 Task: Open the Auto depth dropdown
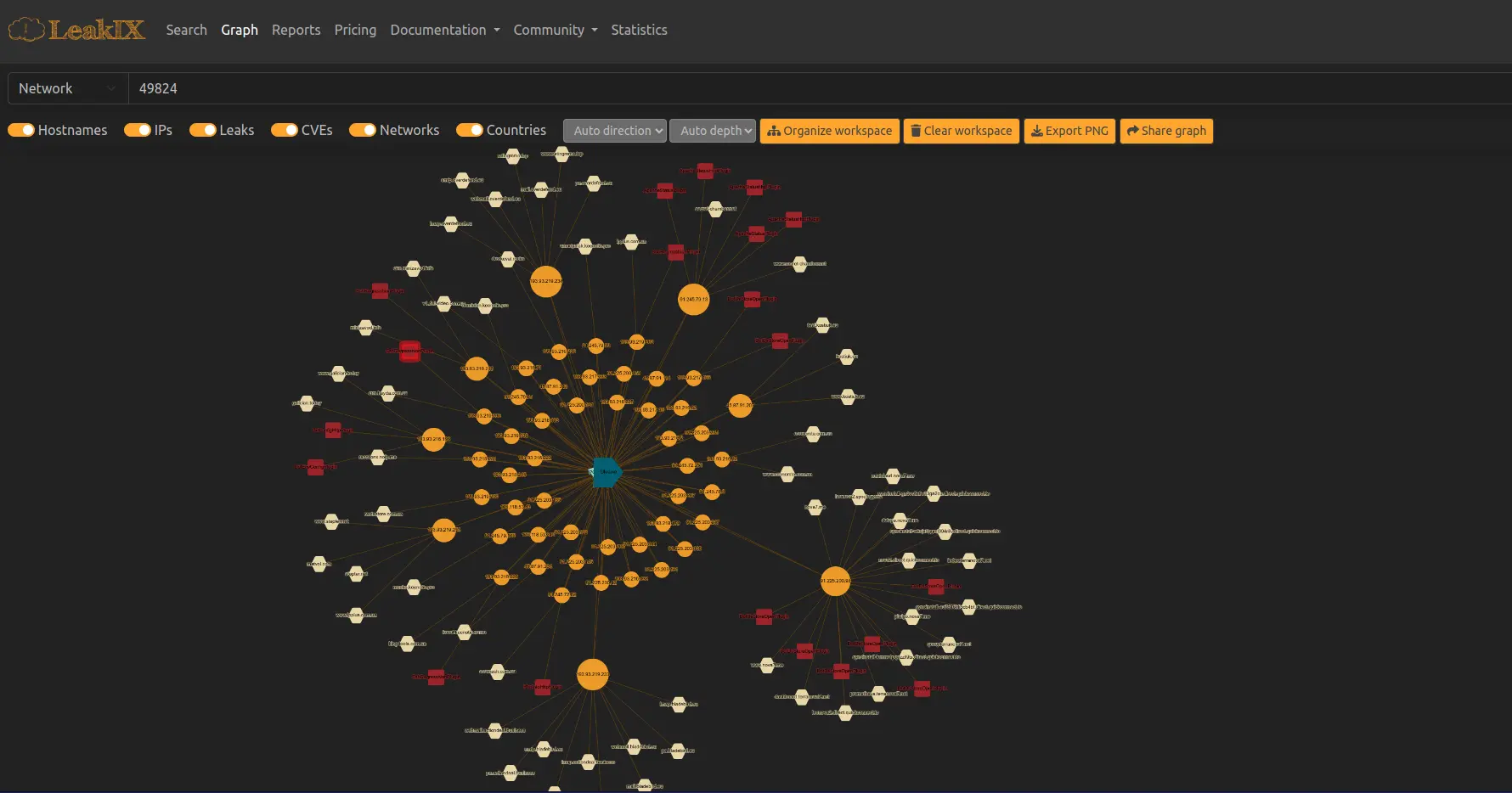point(713,131)
